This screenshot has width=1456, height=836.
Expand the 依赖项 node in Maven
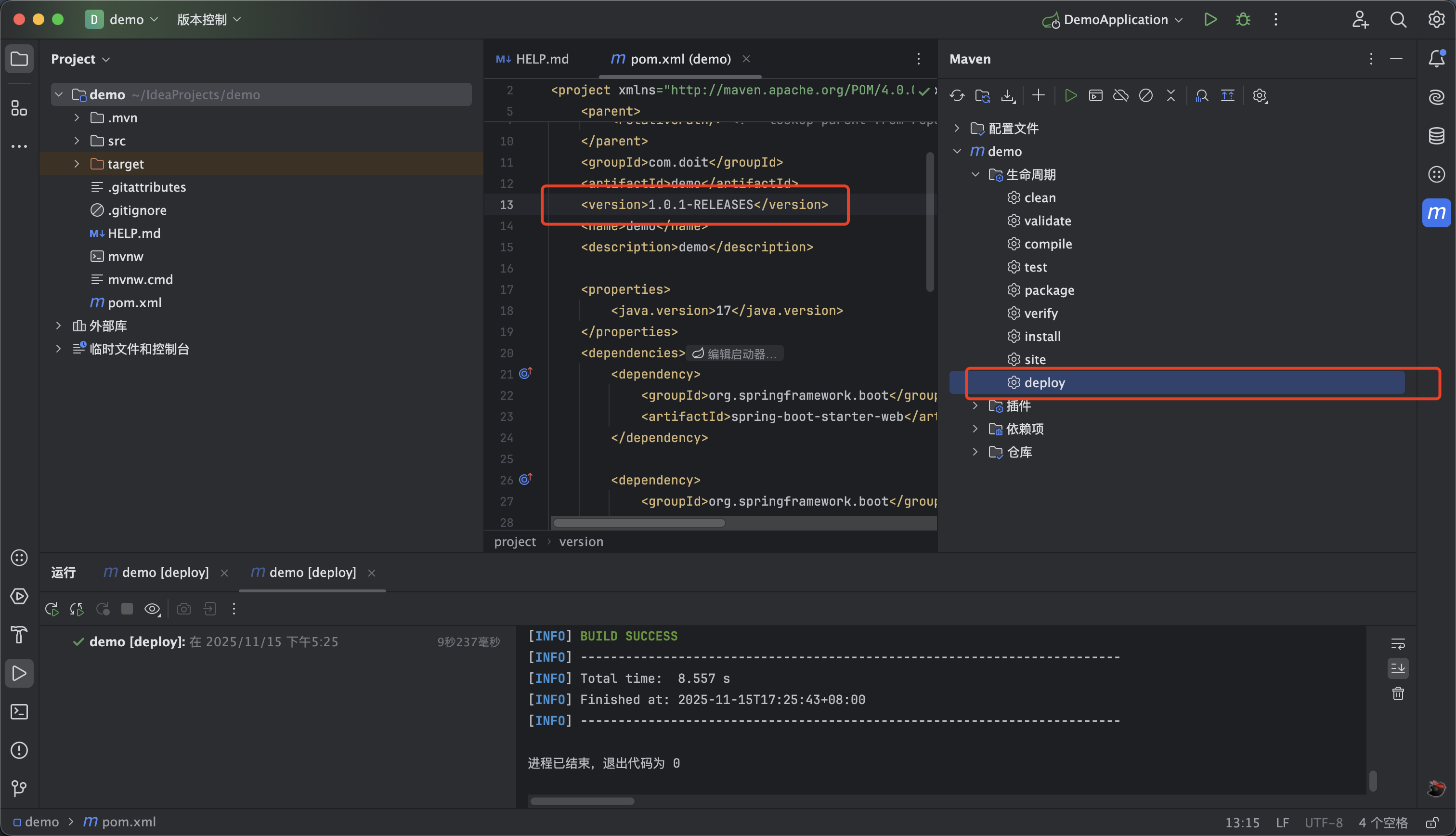pyautogui.click(x=975, y=429)
